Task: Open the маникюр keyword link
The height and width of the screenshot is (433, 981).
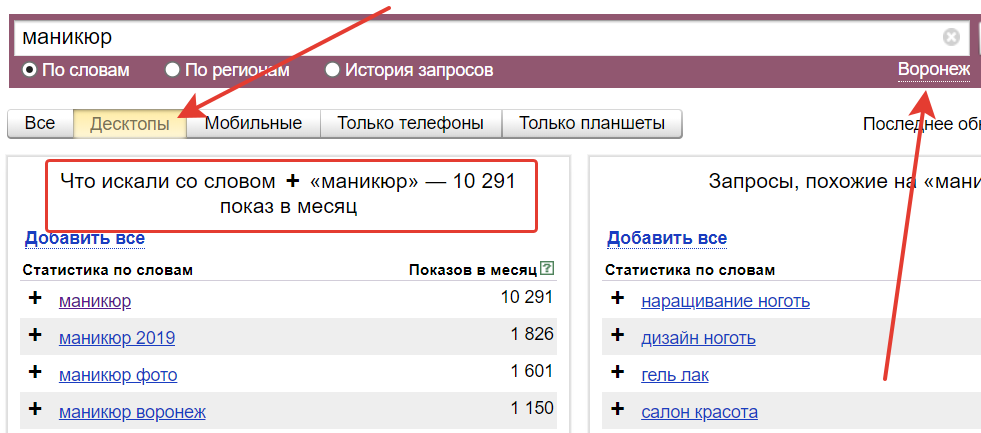Action: (95, 302)
